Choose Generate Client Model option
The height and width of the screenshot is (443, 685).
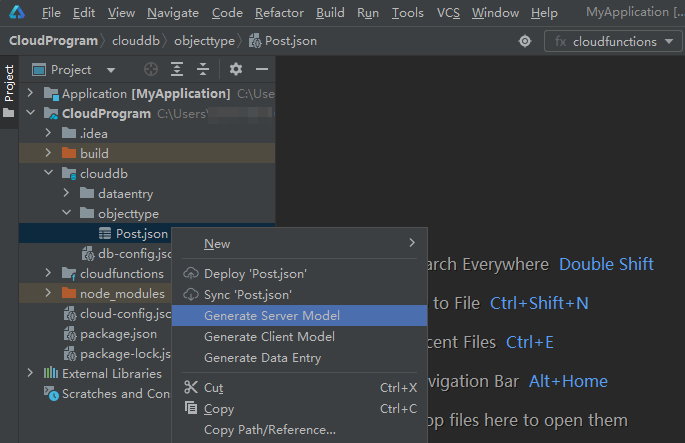pos(269,337)
